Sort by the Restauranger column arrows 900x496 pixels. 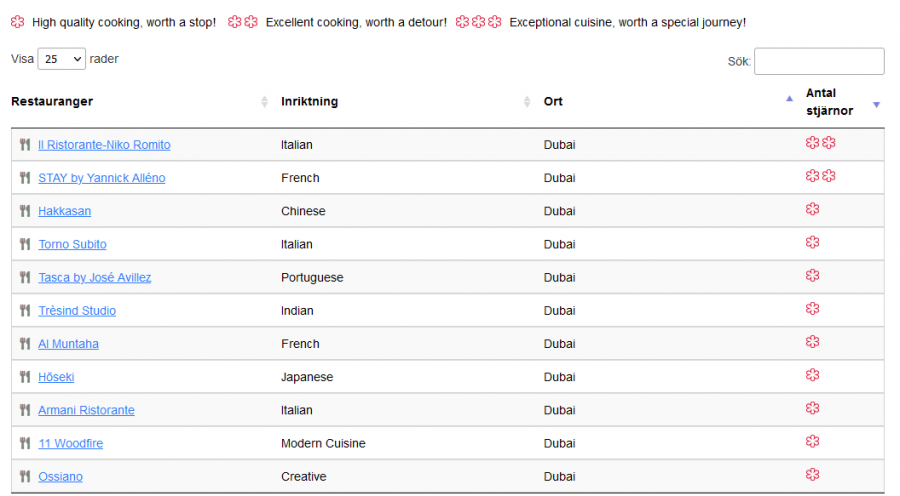click(x=264, y=102)
